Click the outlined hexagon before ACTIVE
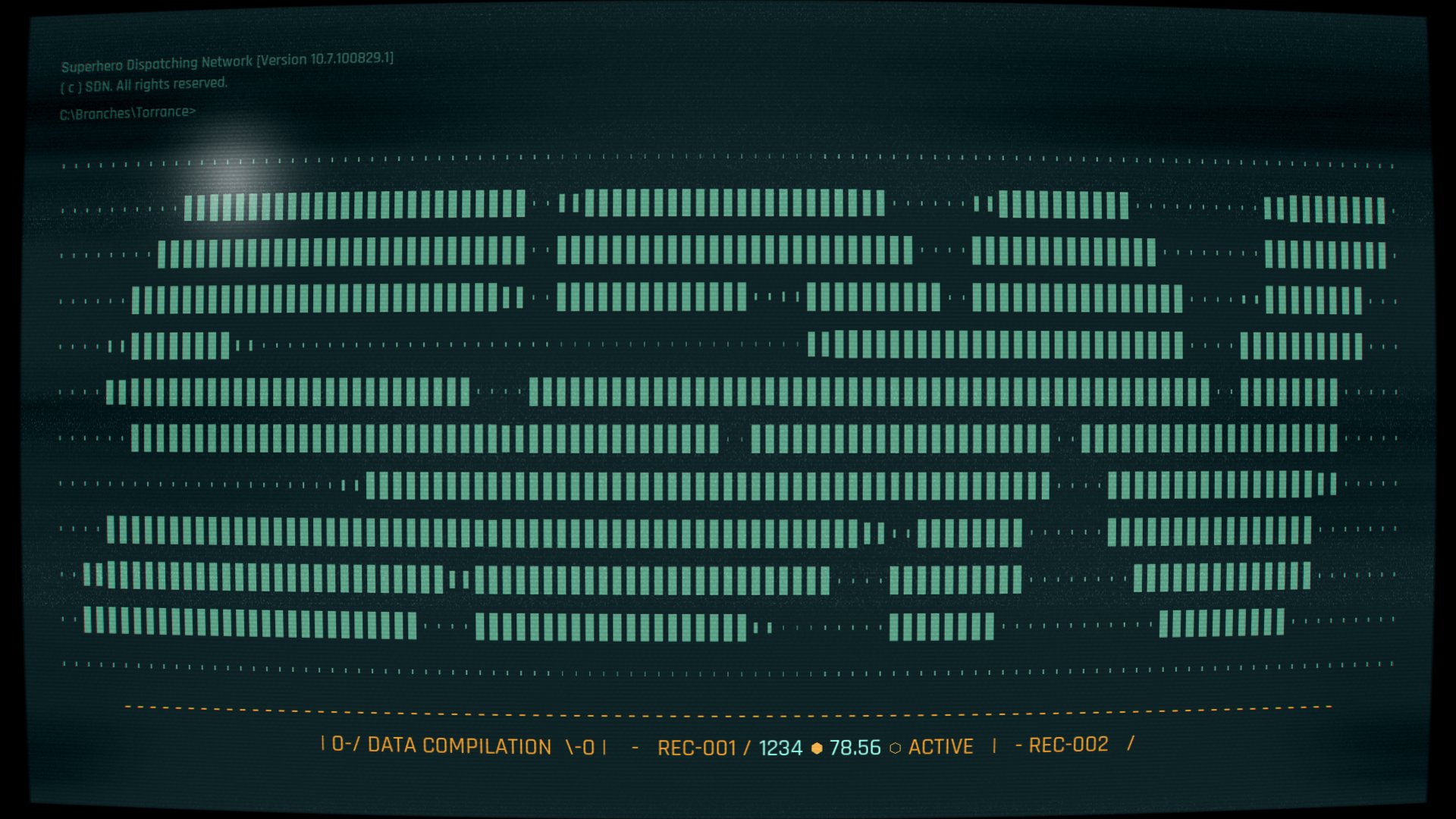Image resolution: width=1456 pixels, height=819 pixels. tap(895, 748)
